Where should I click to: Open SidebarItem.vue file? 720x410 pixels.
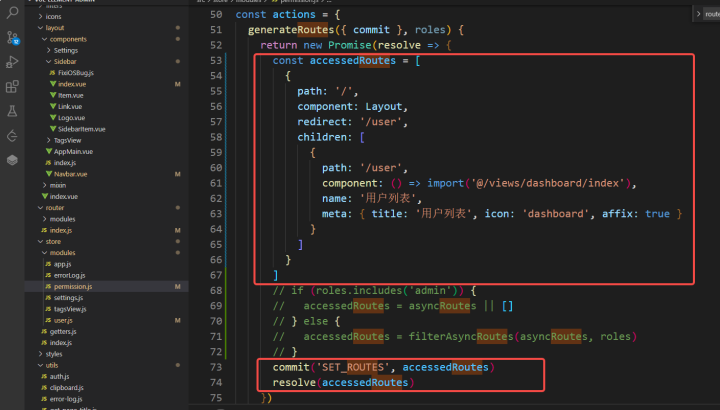pos(81,129)
